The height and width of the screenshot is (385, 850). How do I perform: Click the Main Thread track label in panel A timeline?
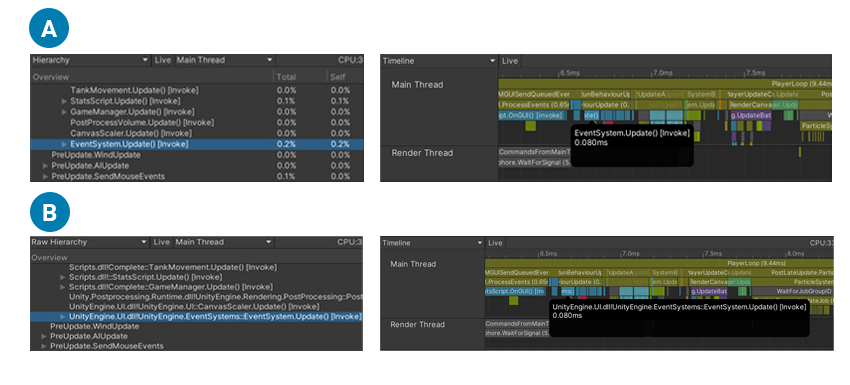tap(417, 85)
